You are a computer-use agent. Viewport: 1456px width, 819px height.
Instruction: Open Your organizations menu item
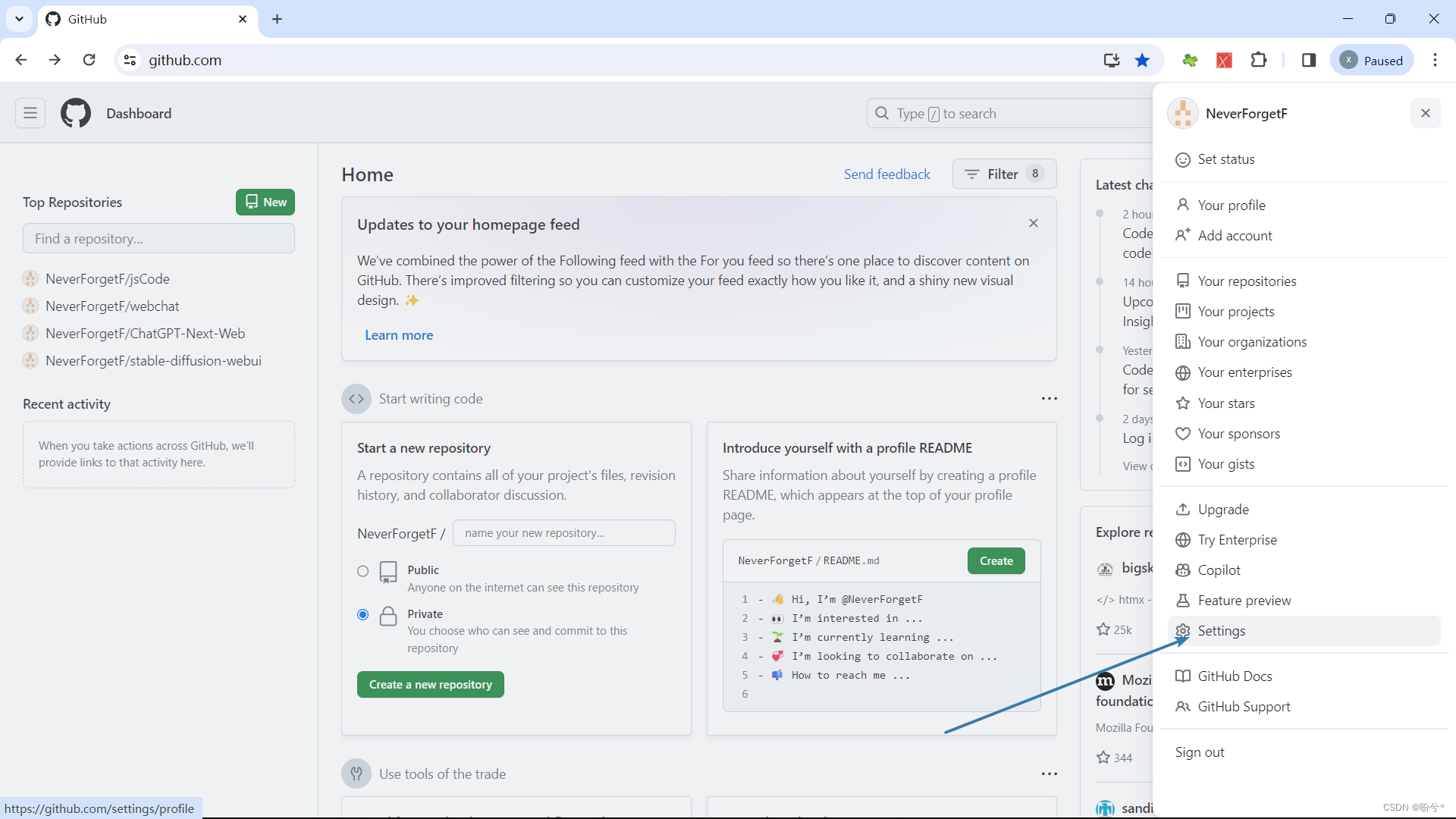(x=1304, y=342)
